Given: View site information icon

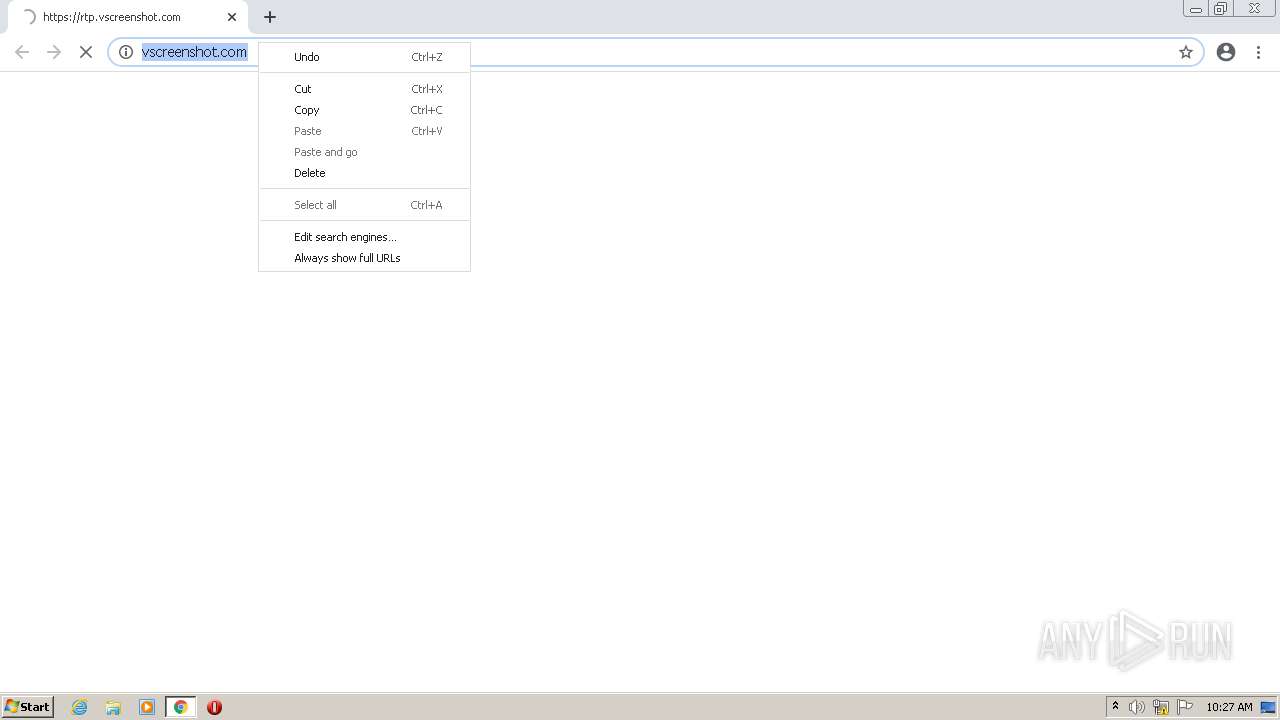Looking at the screenshot, I should (126, 52).
